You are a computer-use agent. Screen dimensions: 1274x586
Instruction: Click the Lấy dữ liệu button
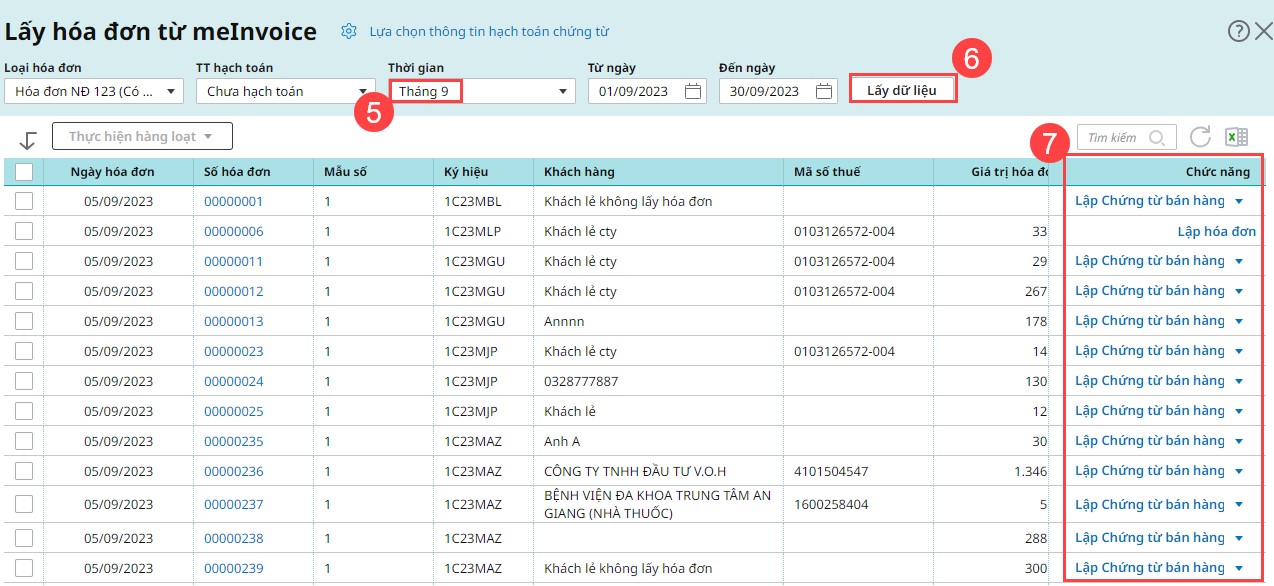(x=903, y=90)
